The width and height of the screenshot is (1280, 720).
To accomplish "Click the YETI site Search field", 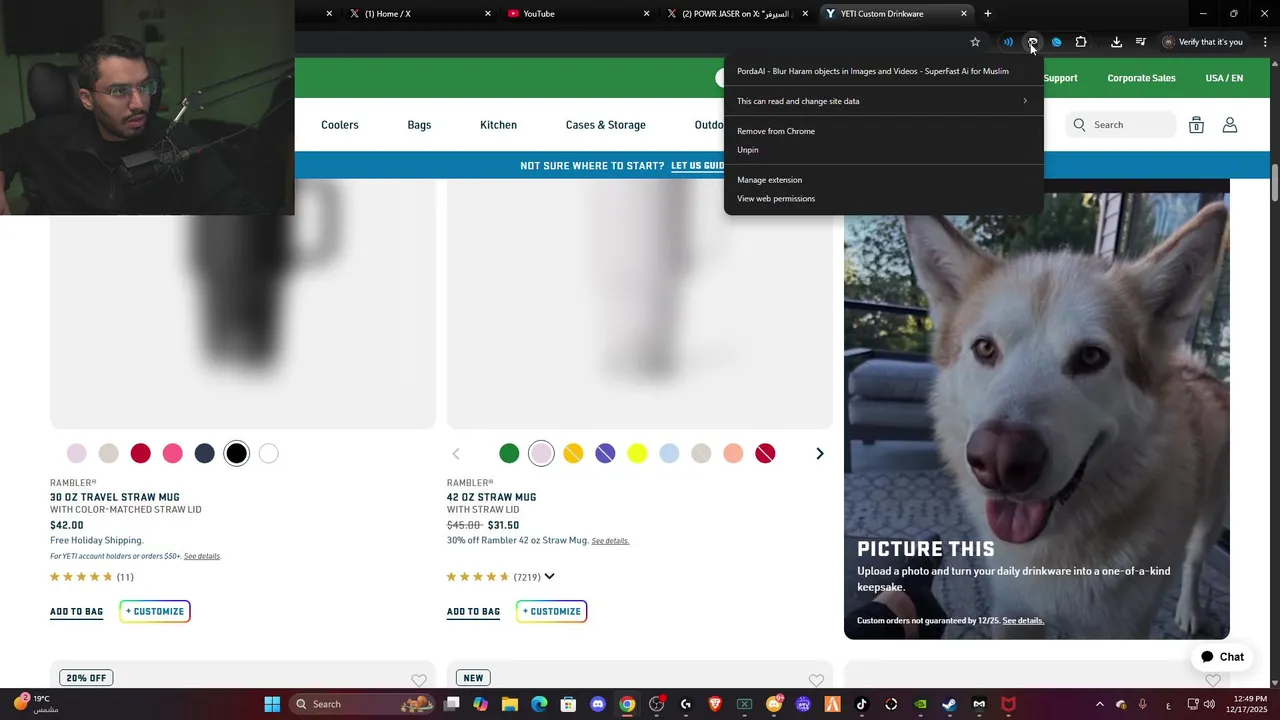I will click(x=1121, y=125).
